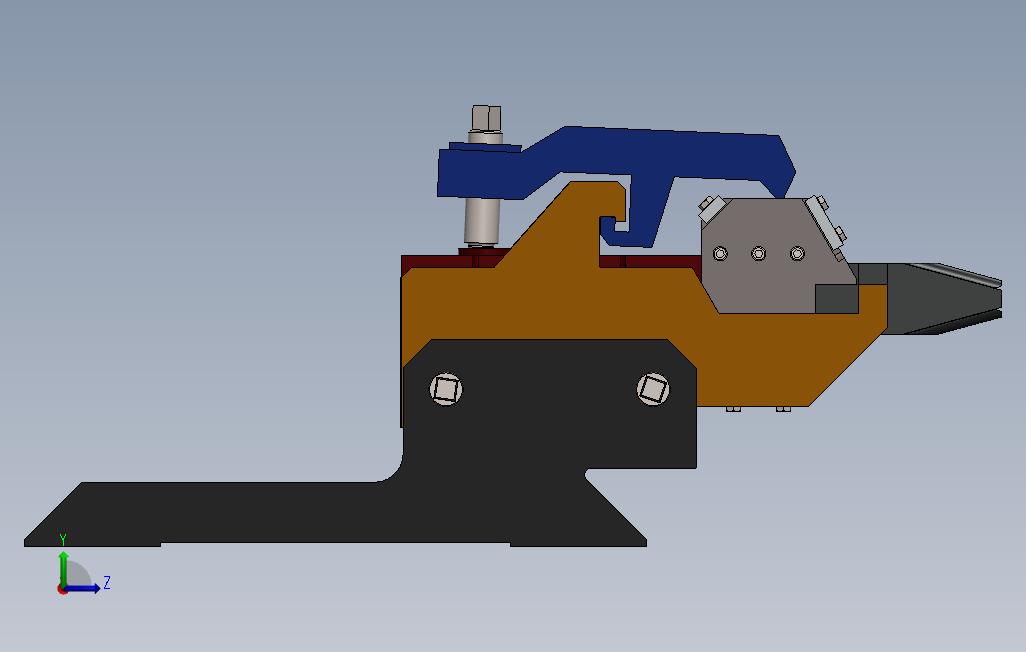Select the middle screw on gray block
Image resolution: width=1026 pixels, height=652 pixels.
[758, 253]
